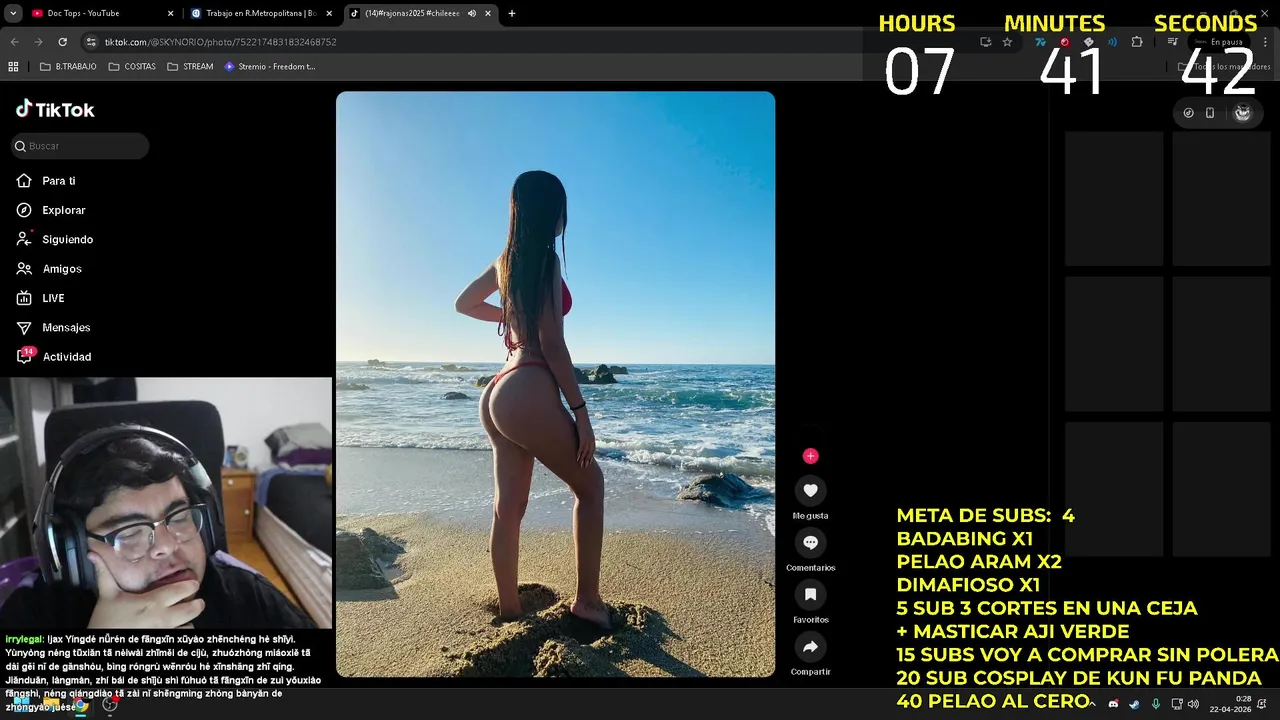Viewport: 1280px width, 720px height.
Task: Switch to Trabajo en R.Metropolitana tab
Action: click(261, 13)
